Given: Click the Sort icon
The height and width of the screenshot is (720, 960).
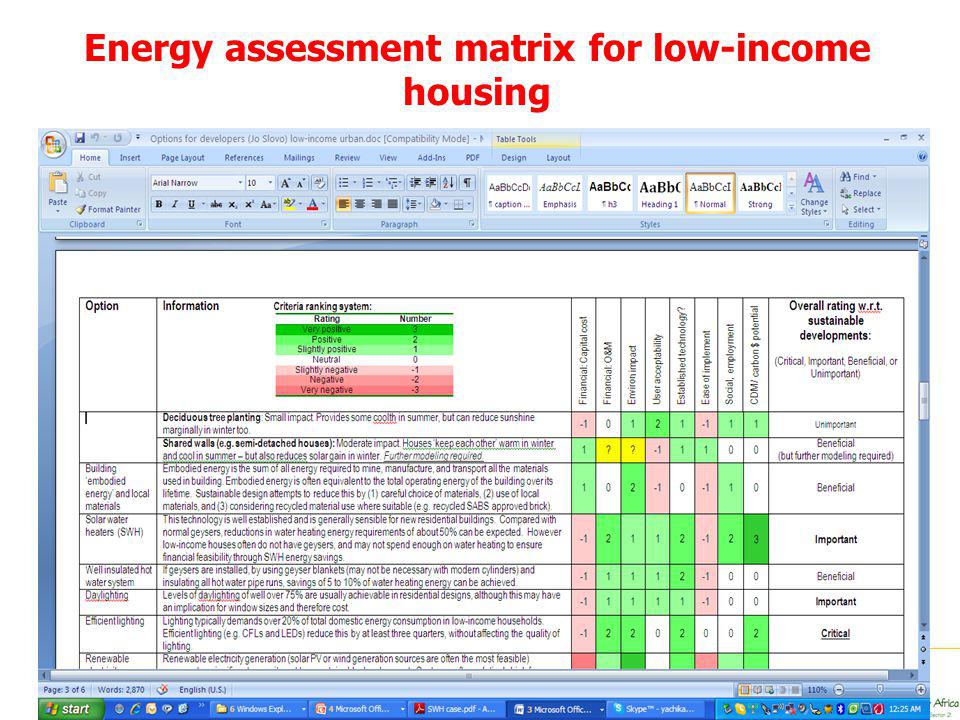Looking at the screenshot, I should point(448,182).
